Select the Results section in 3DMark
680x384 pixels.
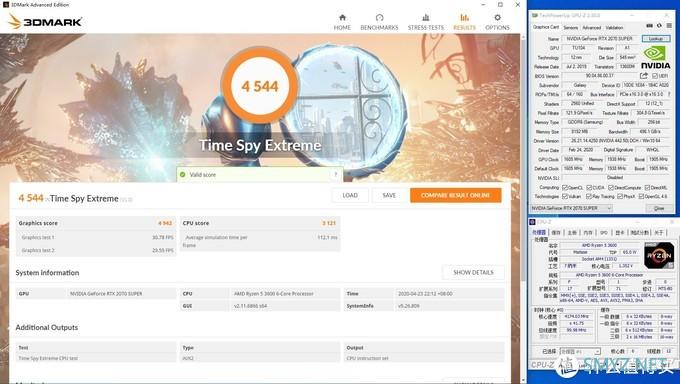coord(464,22)
